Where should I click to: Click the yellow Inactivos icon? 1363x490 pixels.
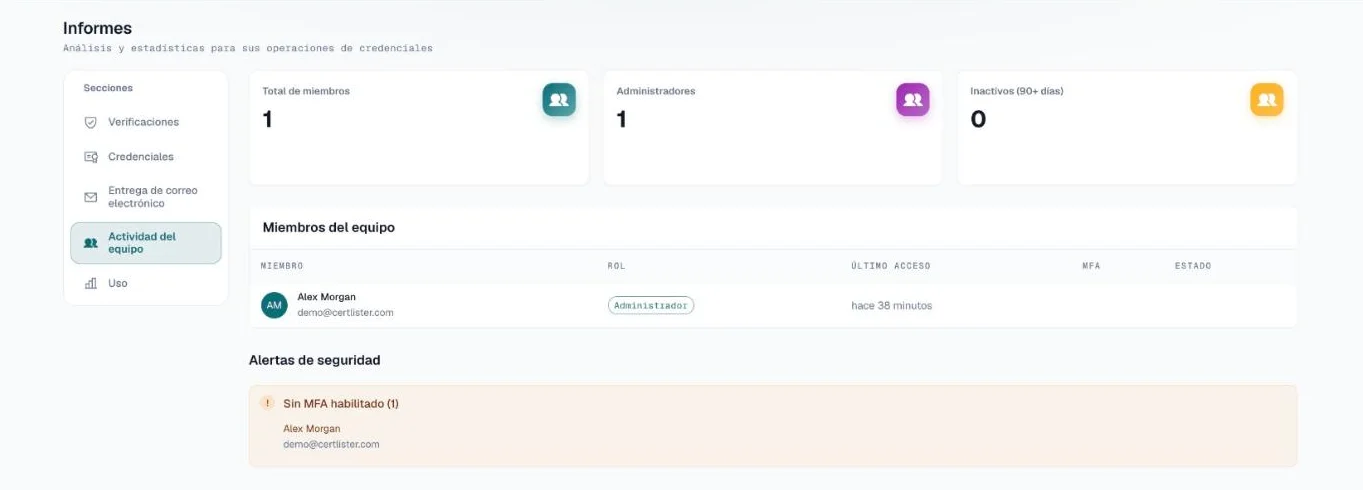click(1266, 100)
